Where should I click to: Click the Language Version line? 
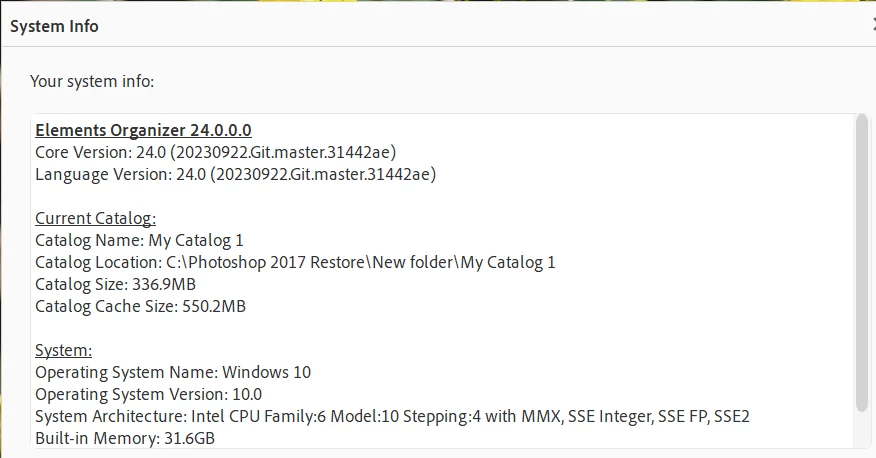(x=235, y=174)
